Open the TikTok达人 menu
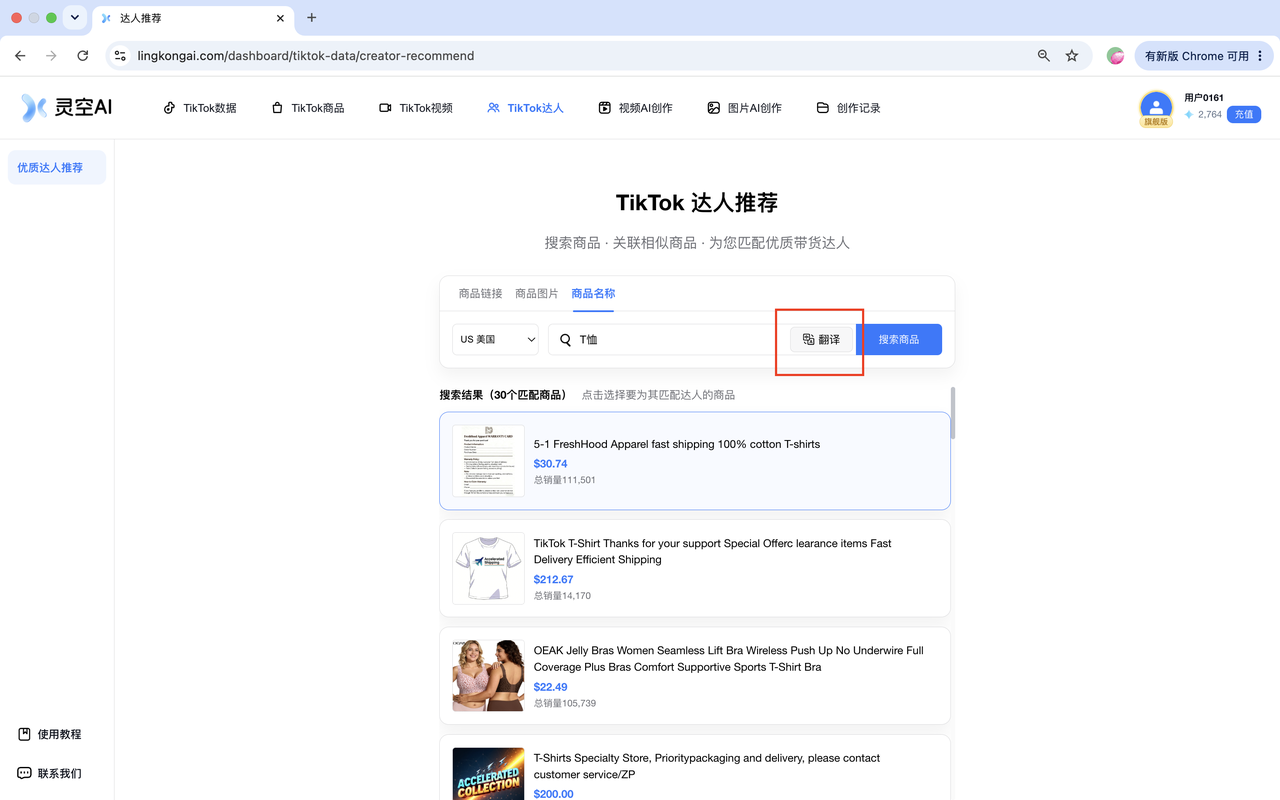This screenshot has width=1280, height=800. pyautogui.click(x=525, y=108)
